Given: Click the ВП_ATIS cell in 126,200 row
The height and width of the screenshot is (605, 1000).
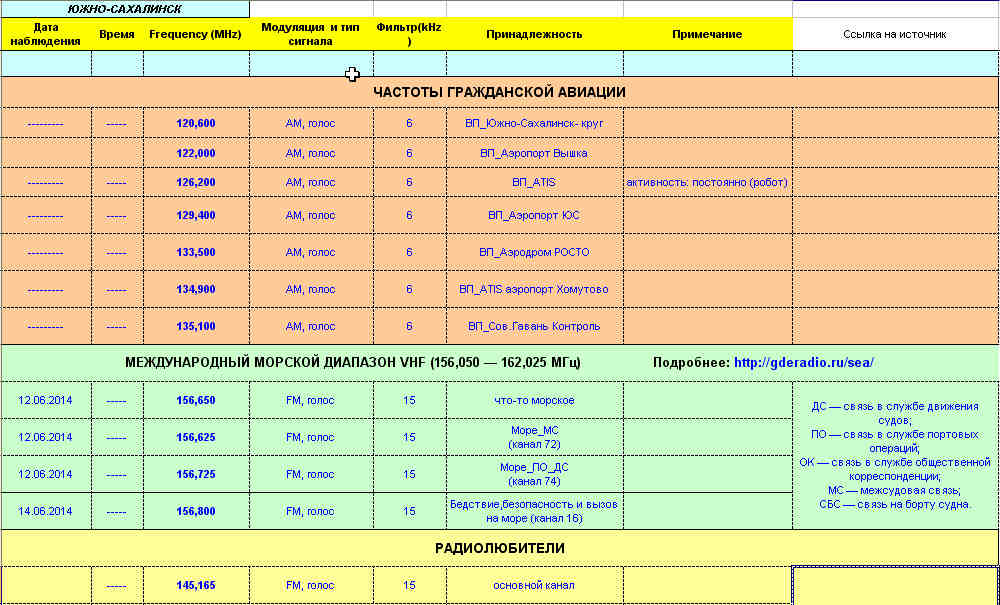Looking at the screenshot, I should 534,182.
